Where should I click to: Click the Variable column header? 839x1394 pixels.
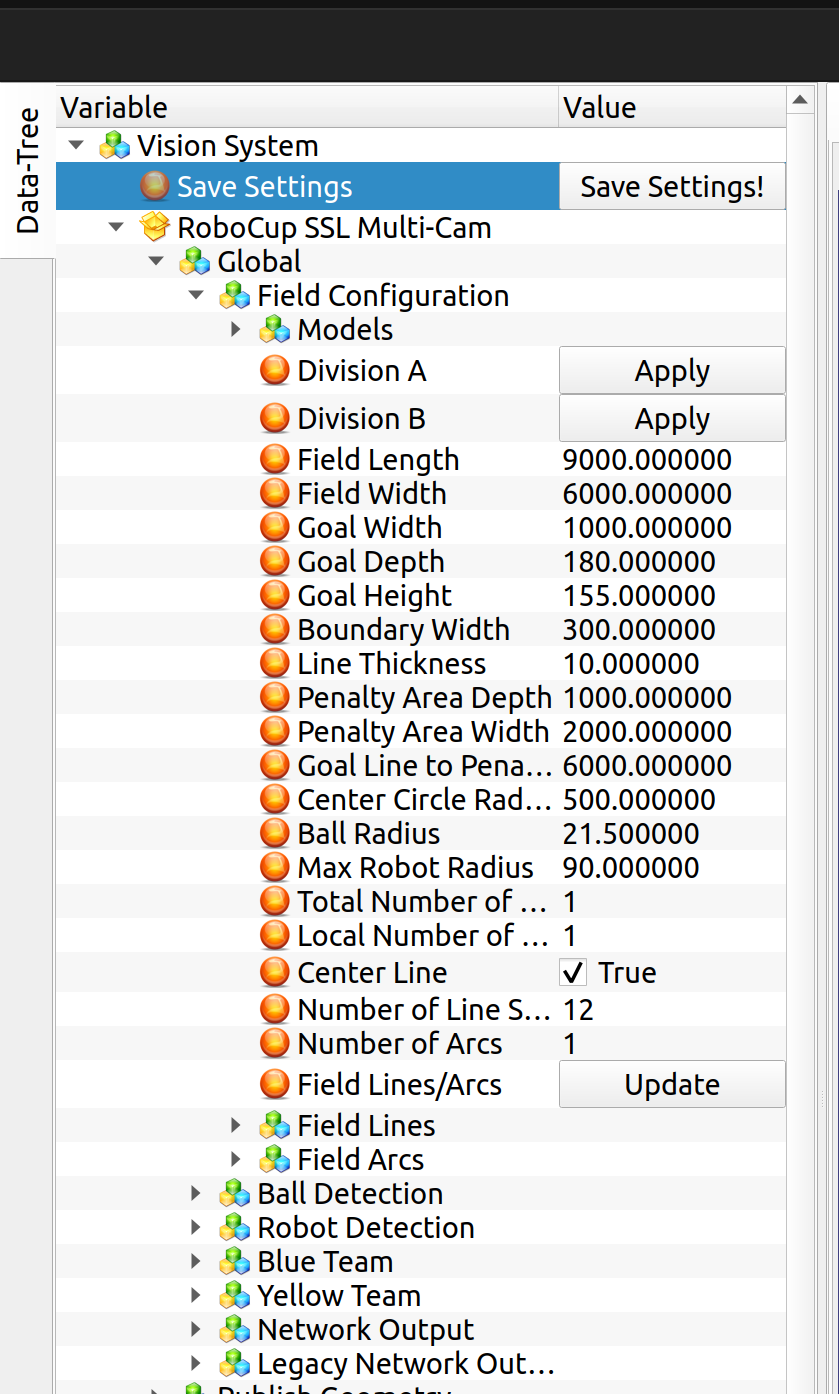tap(307, 107)
